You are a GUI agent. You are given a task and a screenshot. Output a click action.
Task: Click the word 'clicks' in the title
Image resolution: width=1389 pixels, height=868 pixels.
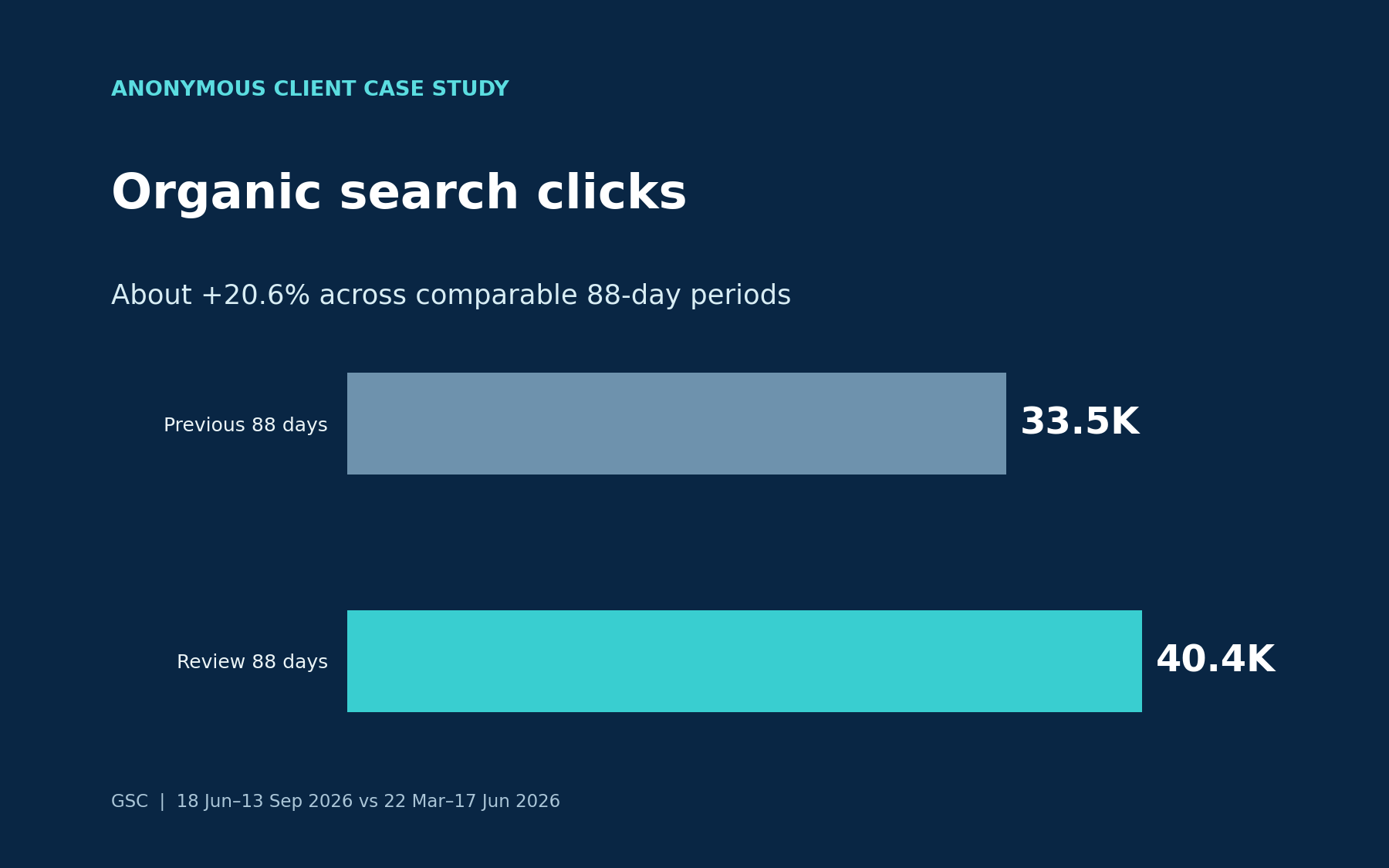pos(611,194)
